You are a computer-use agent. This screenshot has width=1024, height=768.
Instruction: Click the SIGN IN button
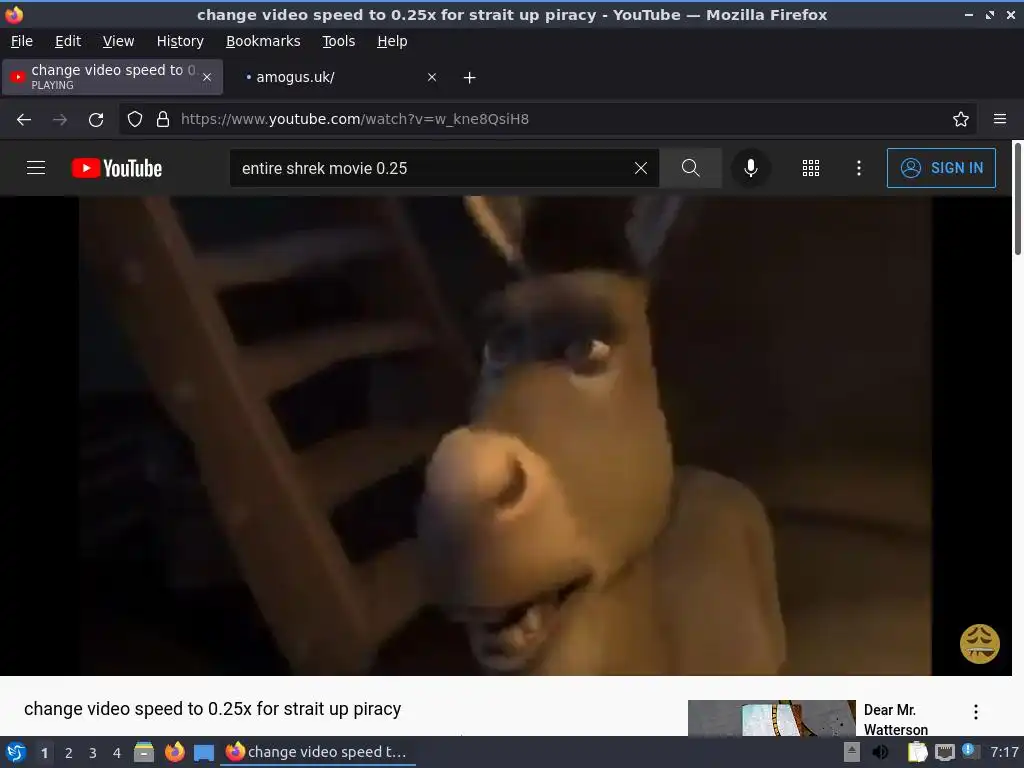(941, 168)
